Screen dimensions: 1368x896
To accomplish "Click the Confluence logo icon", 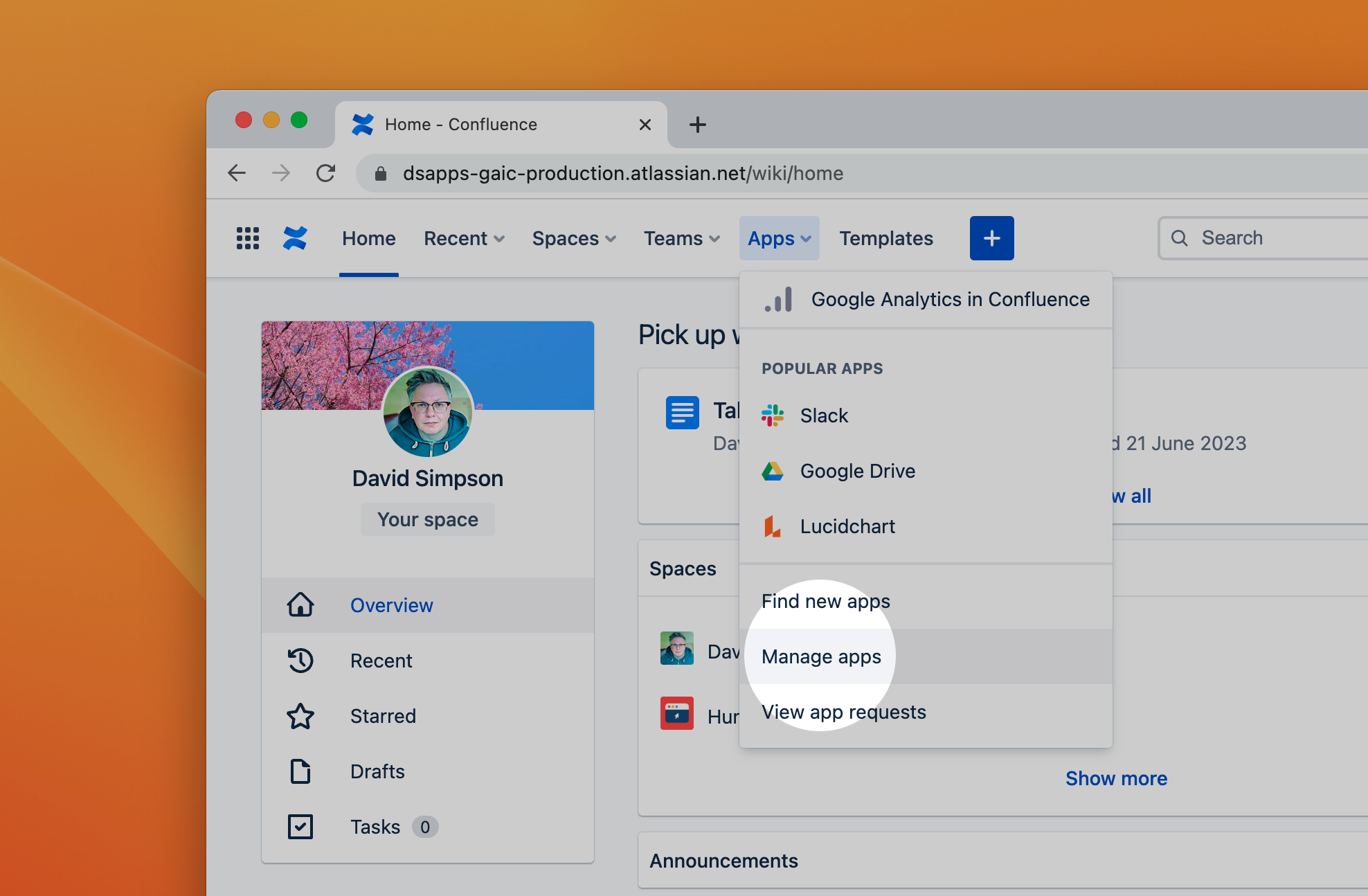I will click(x=295, y=238).
